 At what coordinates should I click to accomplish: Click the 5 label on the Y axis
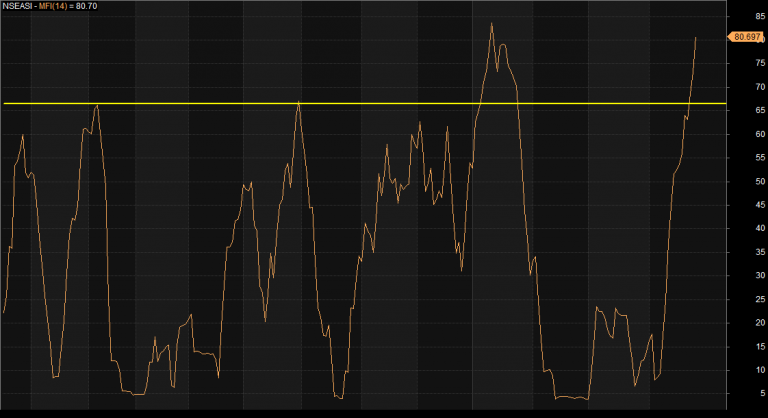click(x=763, y=393)
